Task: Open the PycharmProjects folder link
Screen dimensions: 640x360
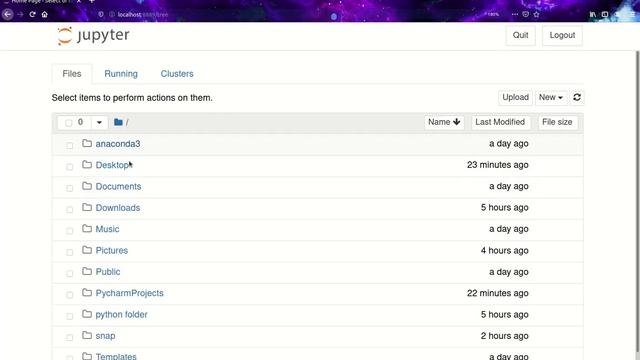Action: point(129,293)
